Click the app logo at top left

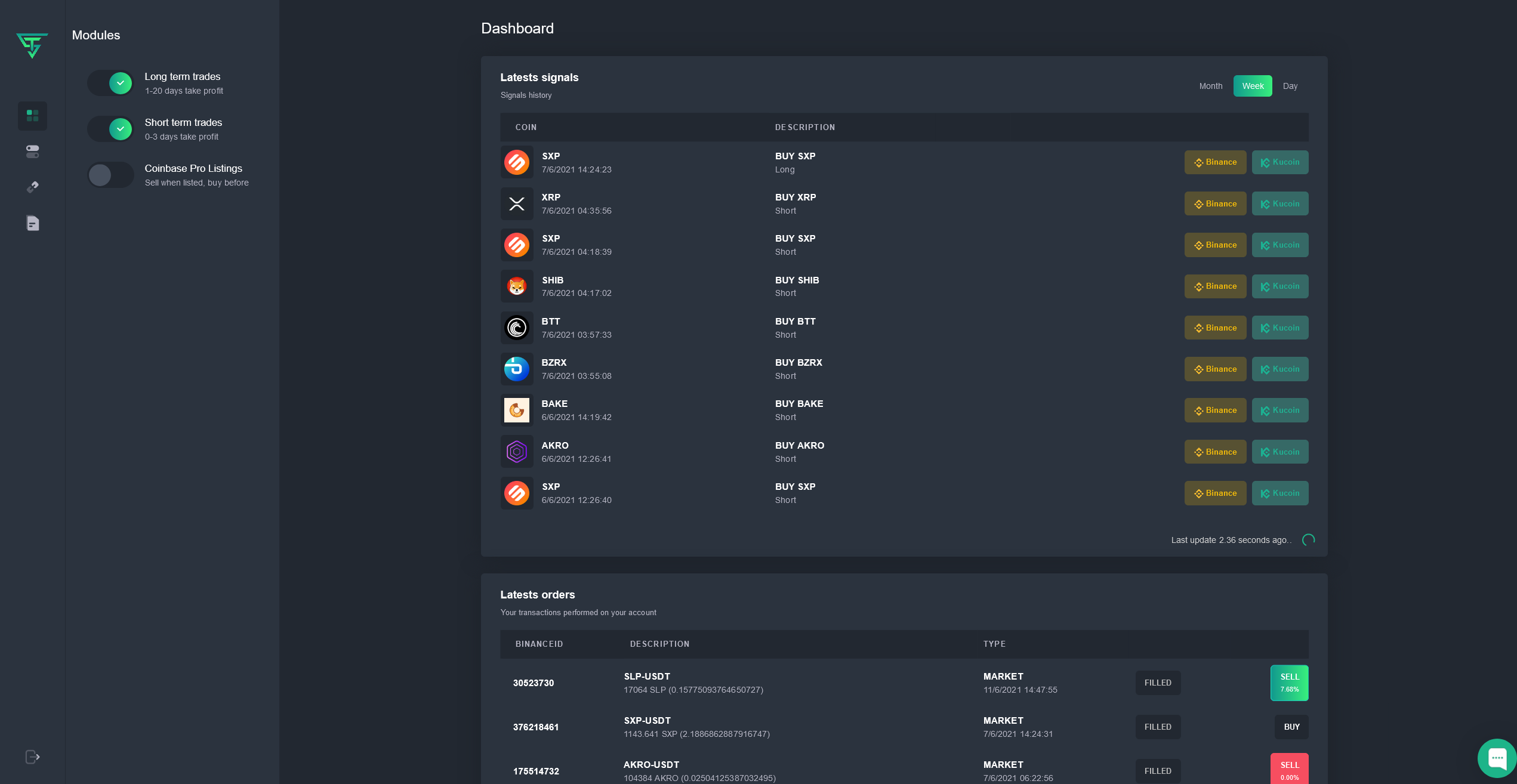pyautogui.click(x=32, y=45)
